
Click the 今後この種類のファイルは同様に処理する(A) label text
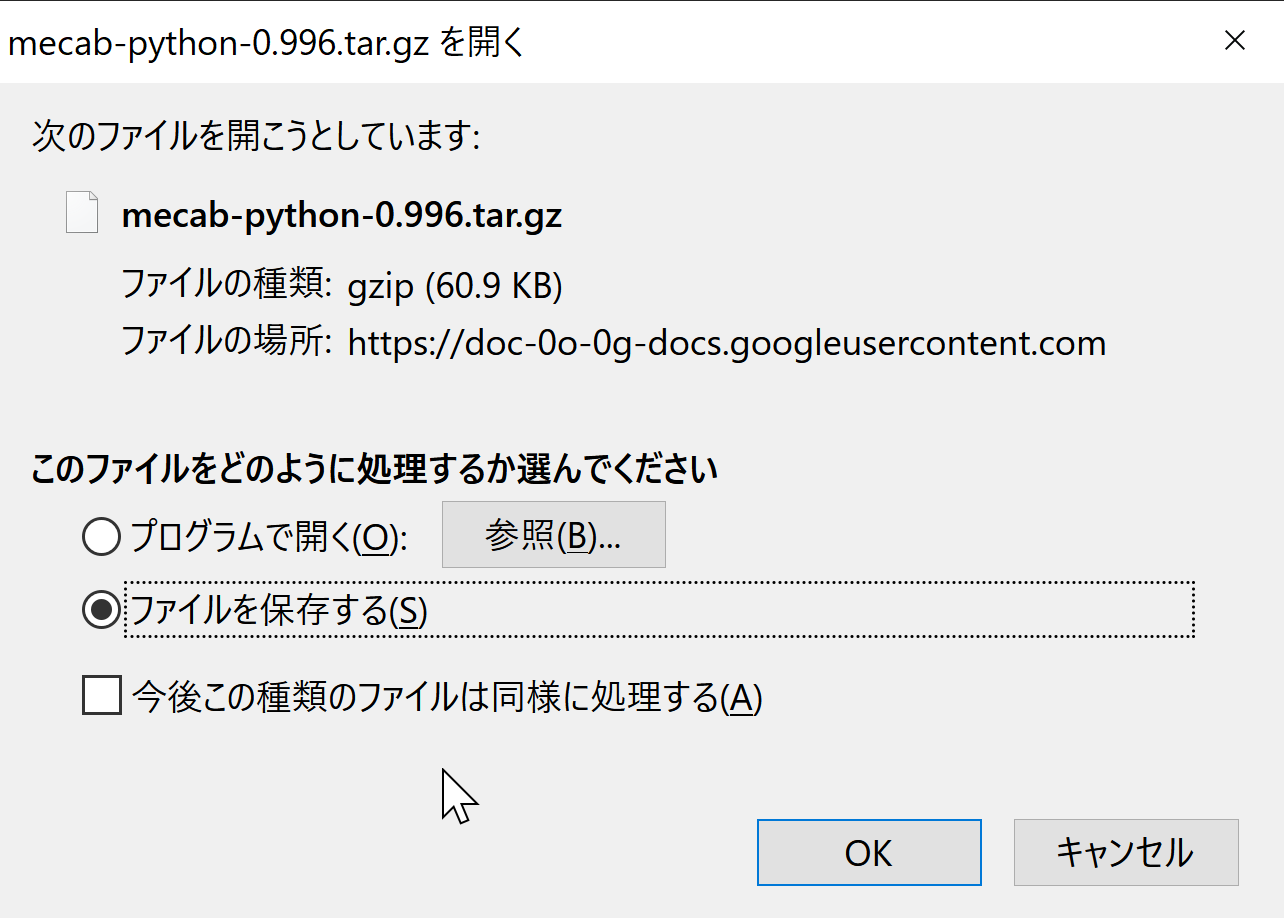click(447, 697)
